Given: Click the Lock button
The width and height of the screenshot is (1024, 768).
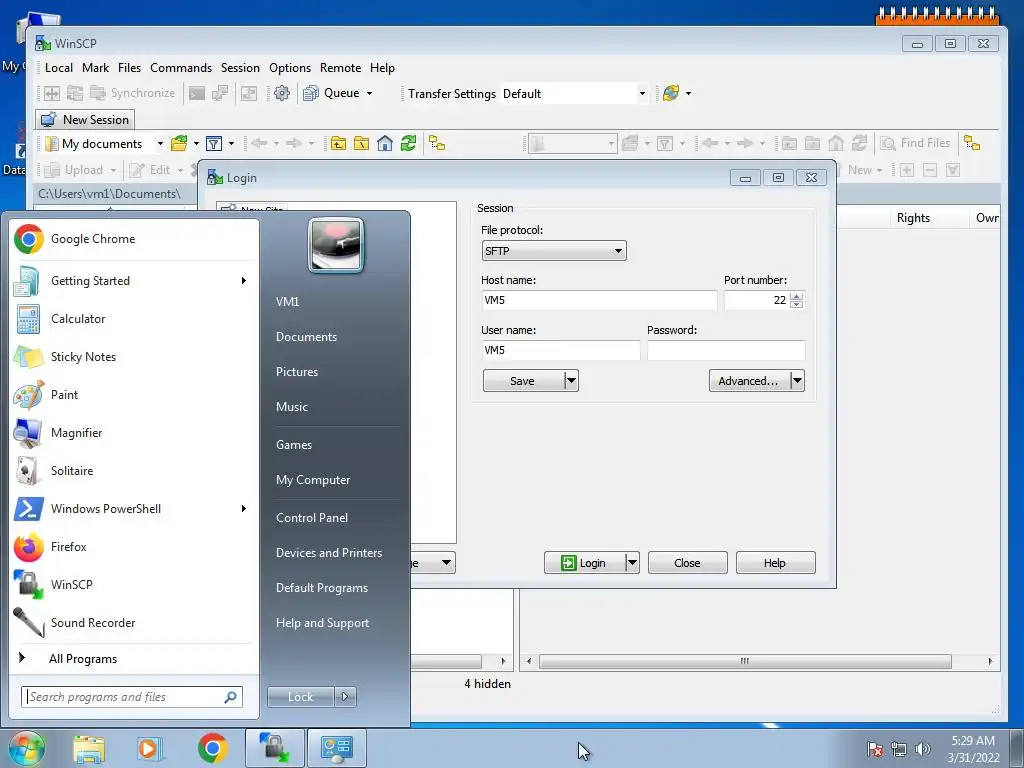Looking at the screenshot, I should pos(301,697).
